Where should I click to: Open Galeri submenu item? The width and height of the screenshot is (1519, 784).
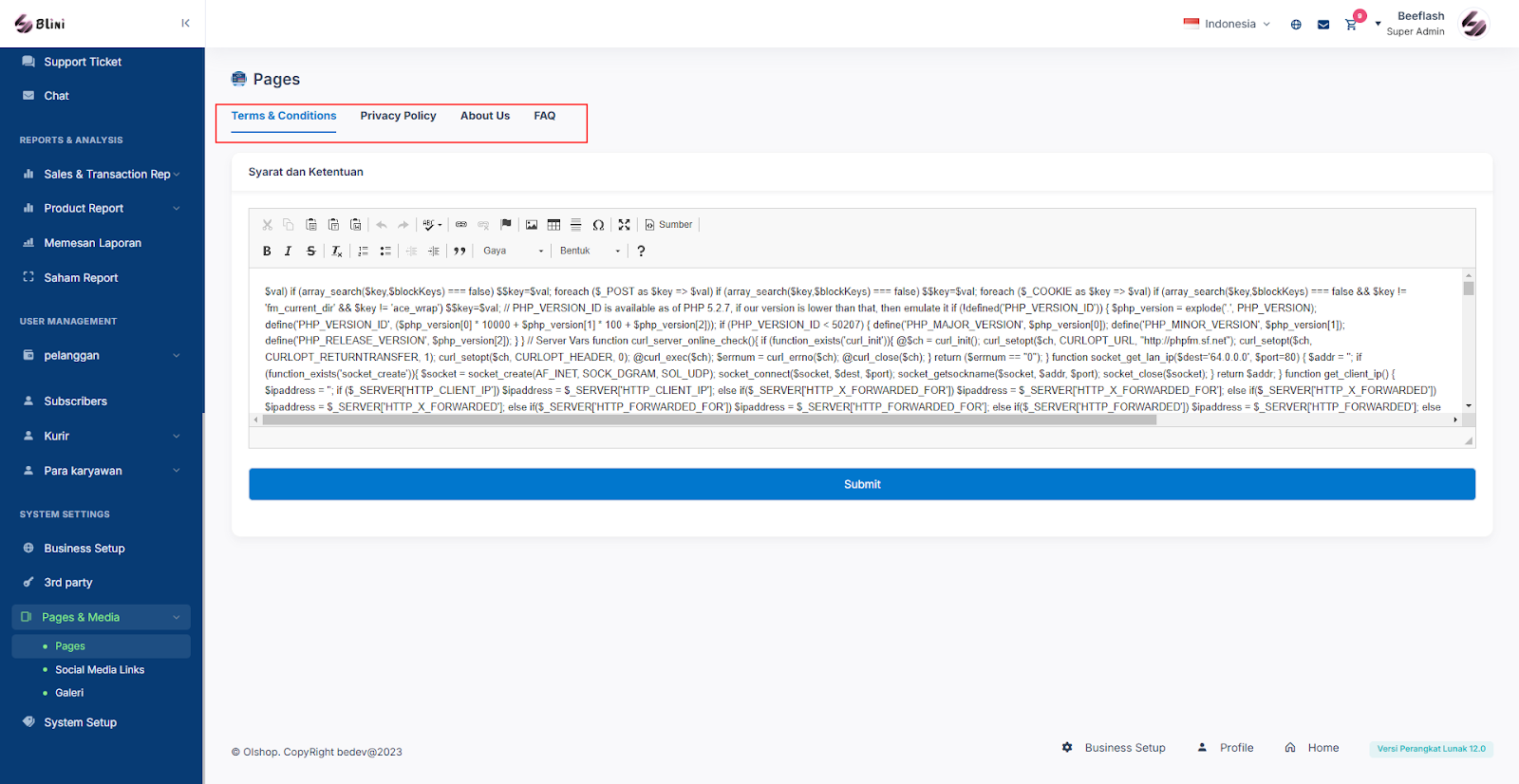tap(69, 693)
